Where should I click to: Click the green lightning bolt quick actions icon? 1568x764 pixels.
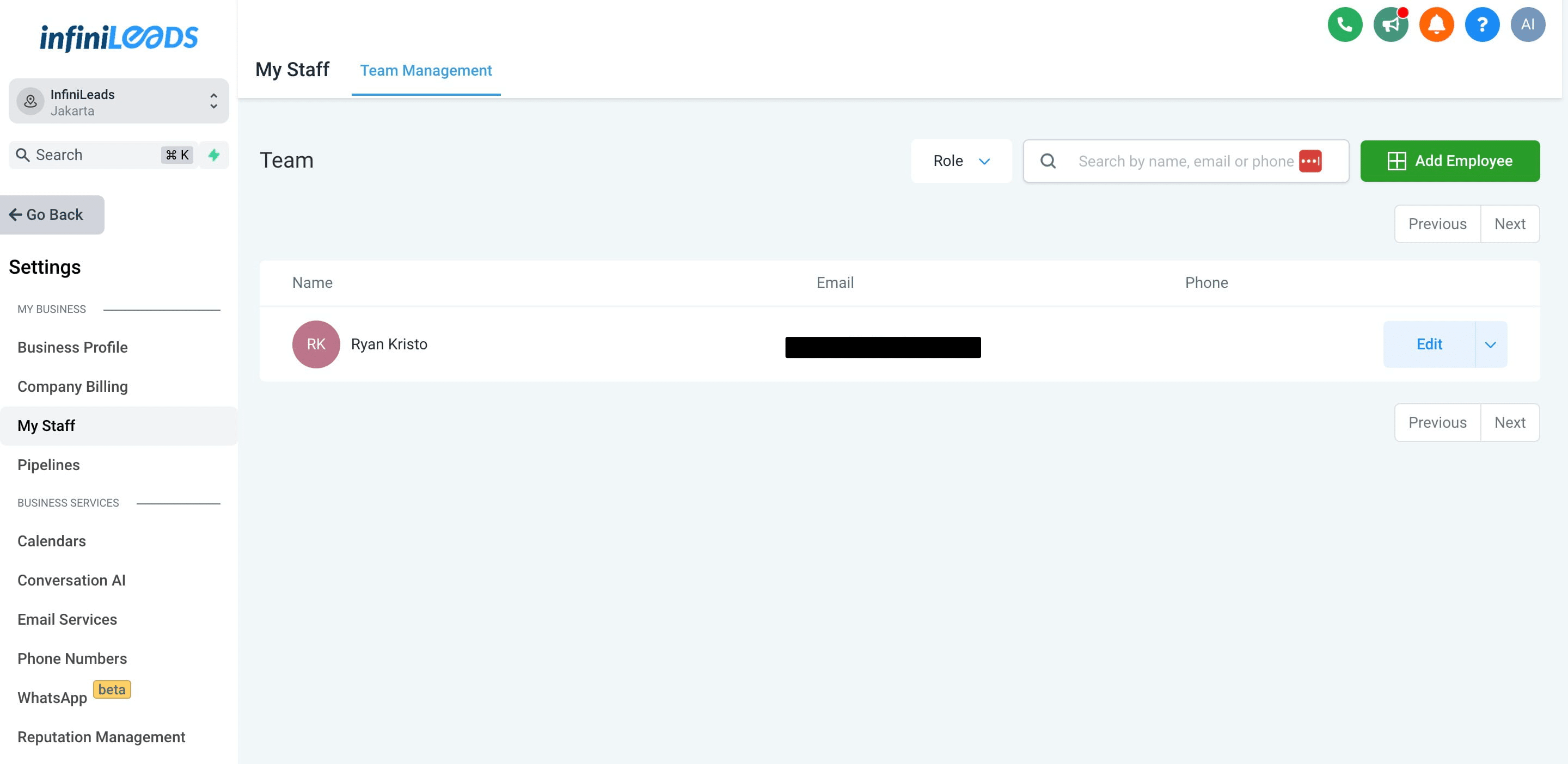(x=213, y=155)
